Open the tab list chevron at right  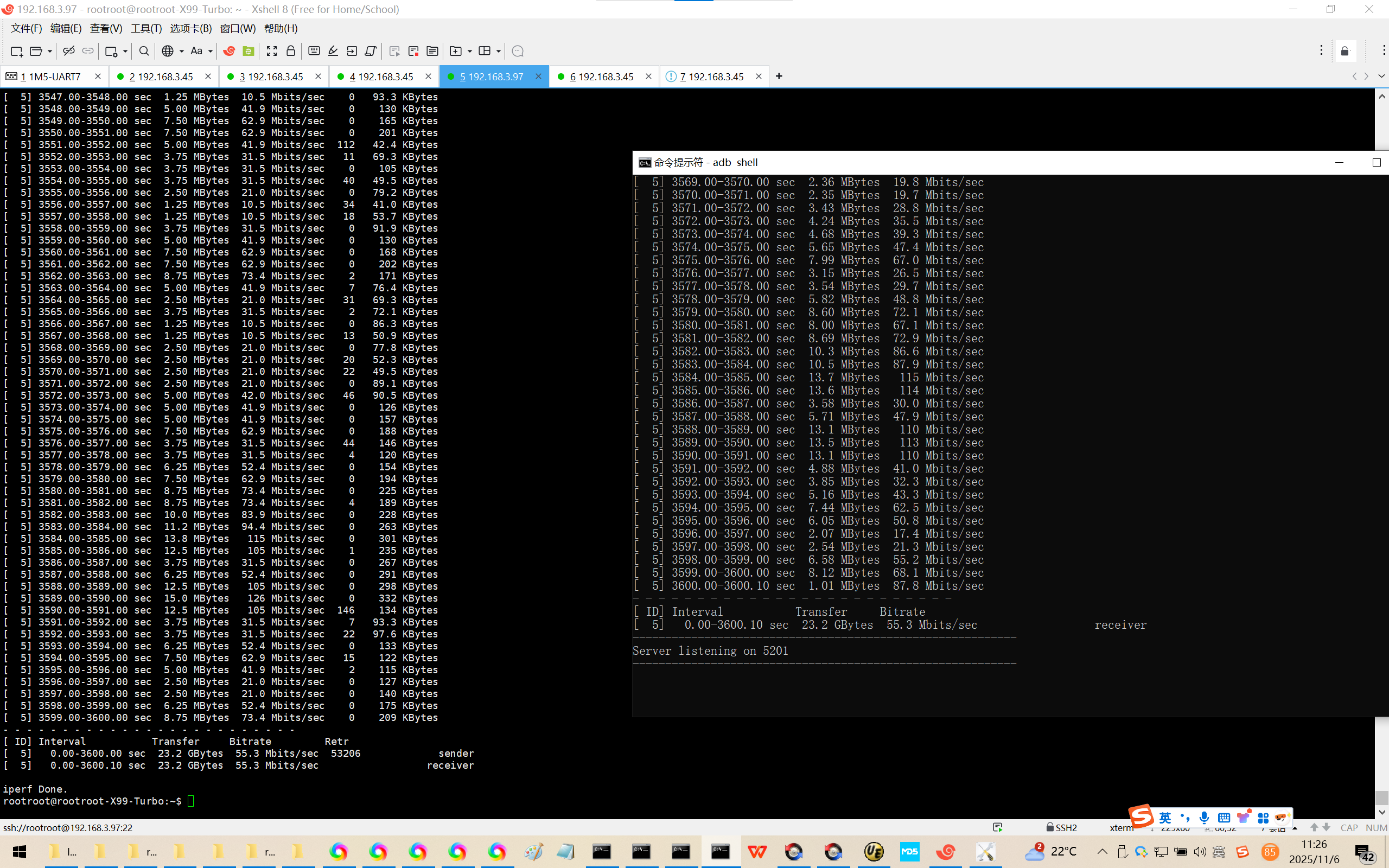[x=1381, y=76]
